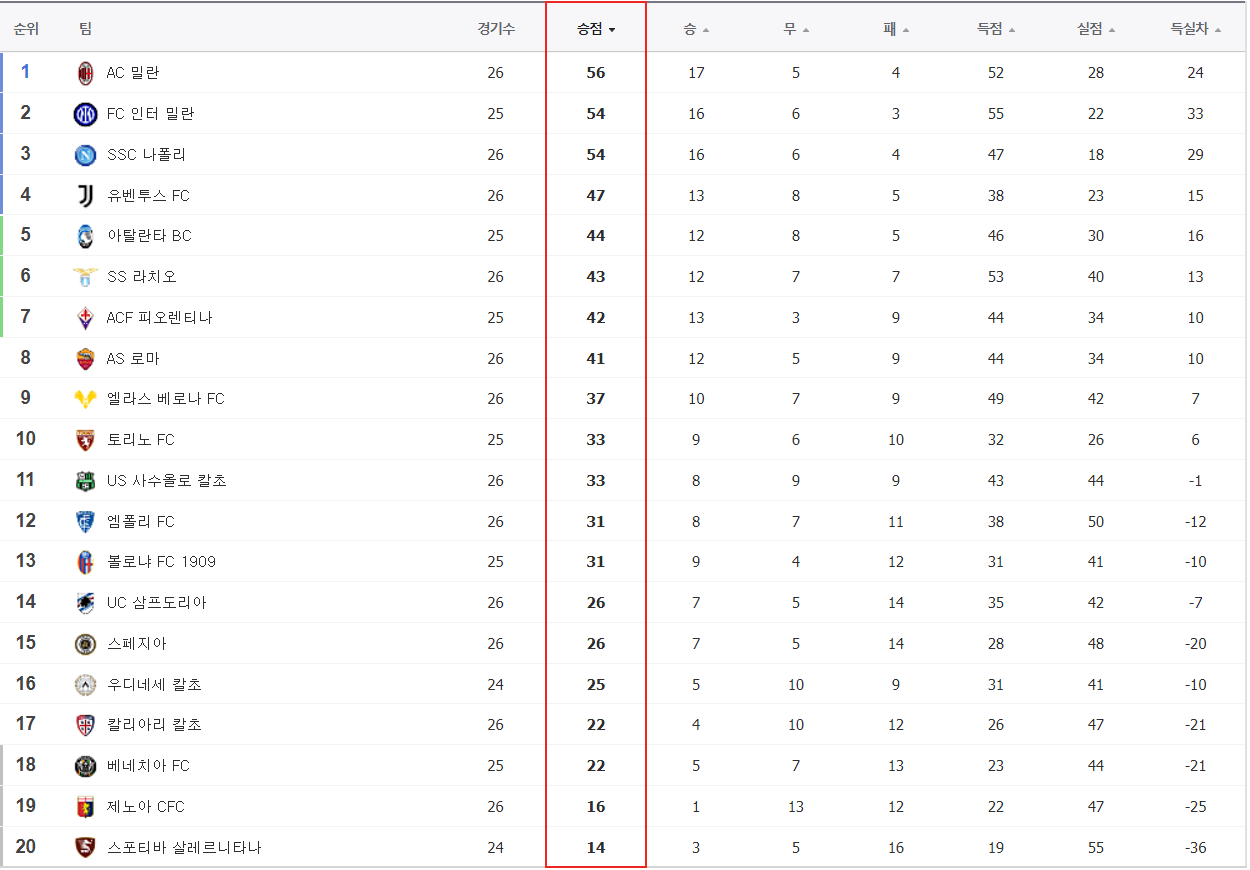This screenshot has height=870, width=1250.
Task: Click the Hellas Verona logo icon
Action: click(85, 399)
